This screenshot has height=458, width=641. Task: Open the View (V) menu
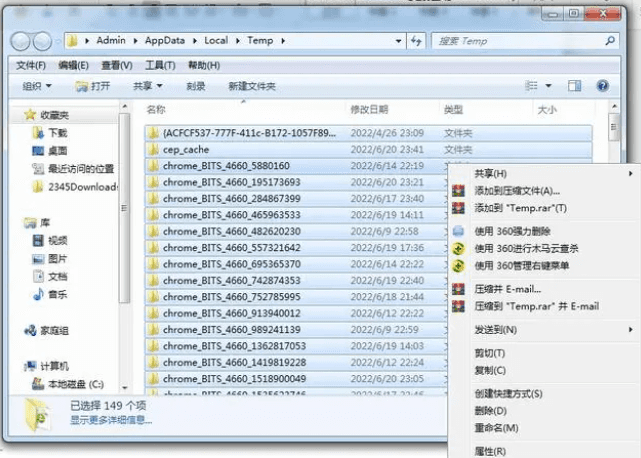pyautogui.click(x=117, y=65)
